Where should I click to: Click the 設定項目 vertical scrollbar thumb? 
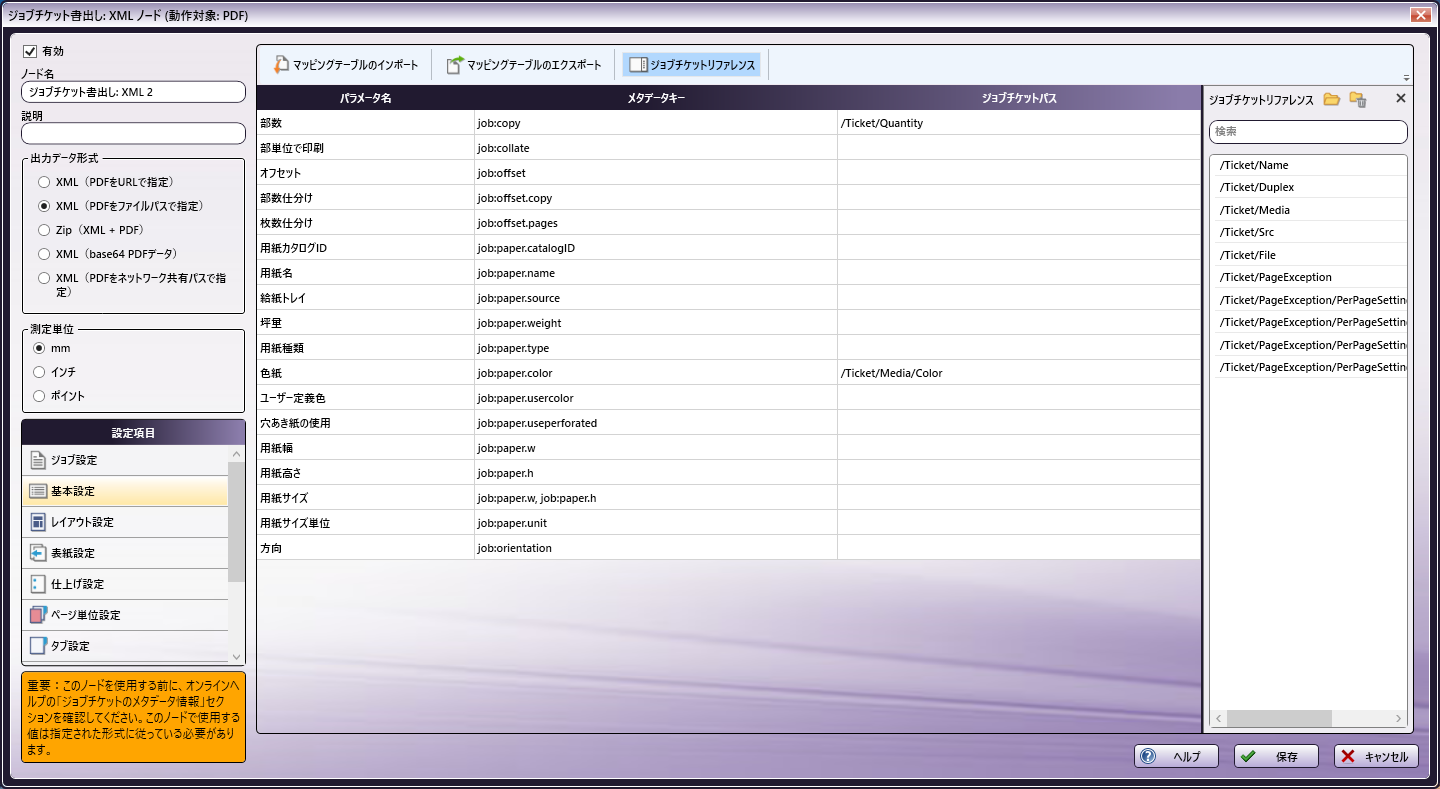[236, 521]
